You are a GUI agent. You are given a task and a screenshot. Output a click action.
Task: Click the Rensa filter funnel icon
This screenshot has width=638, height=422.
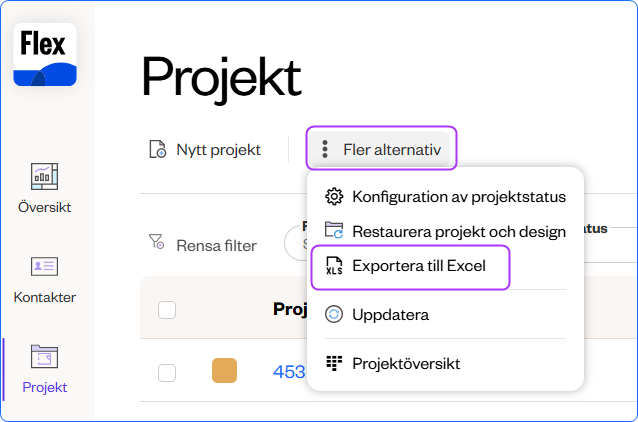tap(156, 242)
